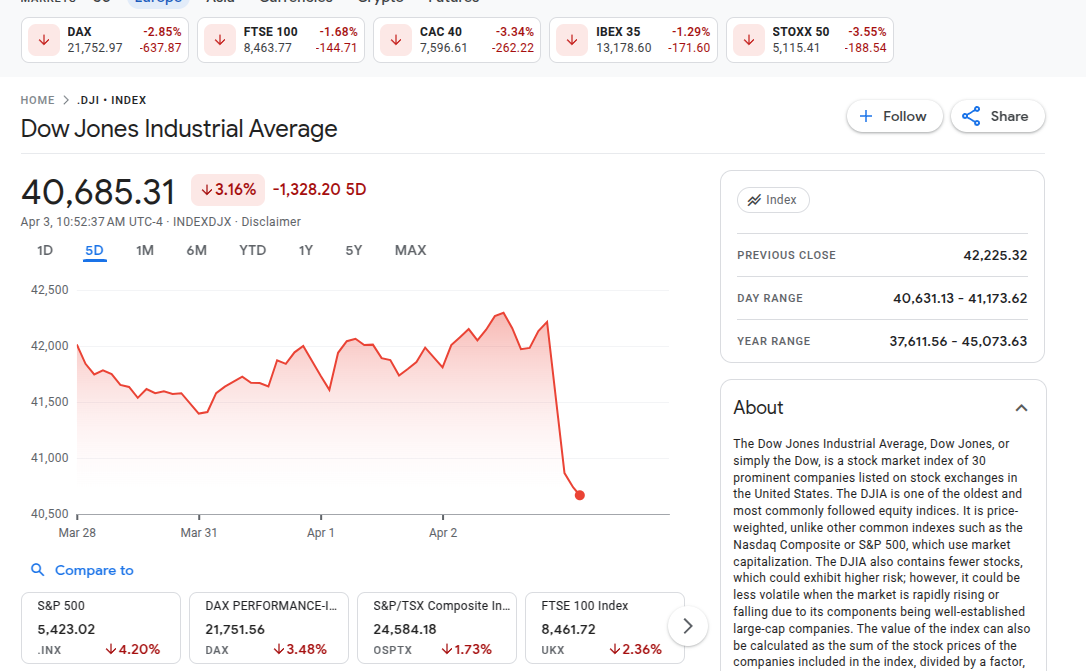Select the 1D chart range tab
The height and width of the screenshot is (671, 1086).
tap(45, 250)
